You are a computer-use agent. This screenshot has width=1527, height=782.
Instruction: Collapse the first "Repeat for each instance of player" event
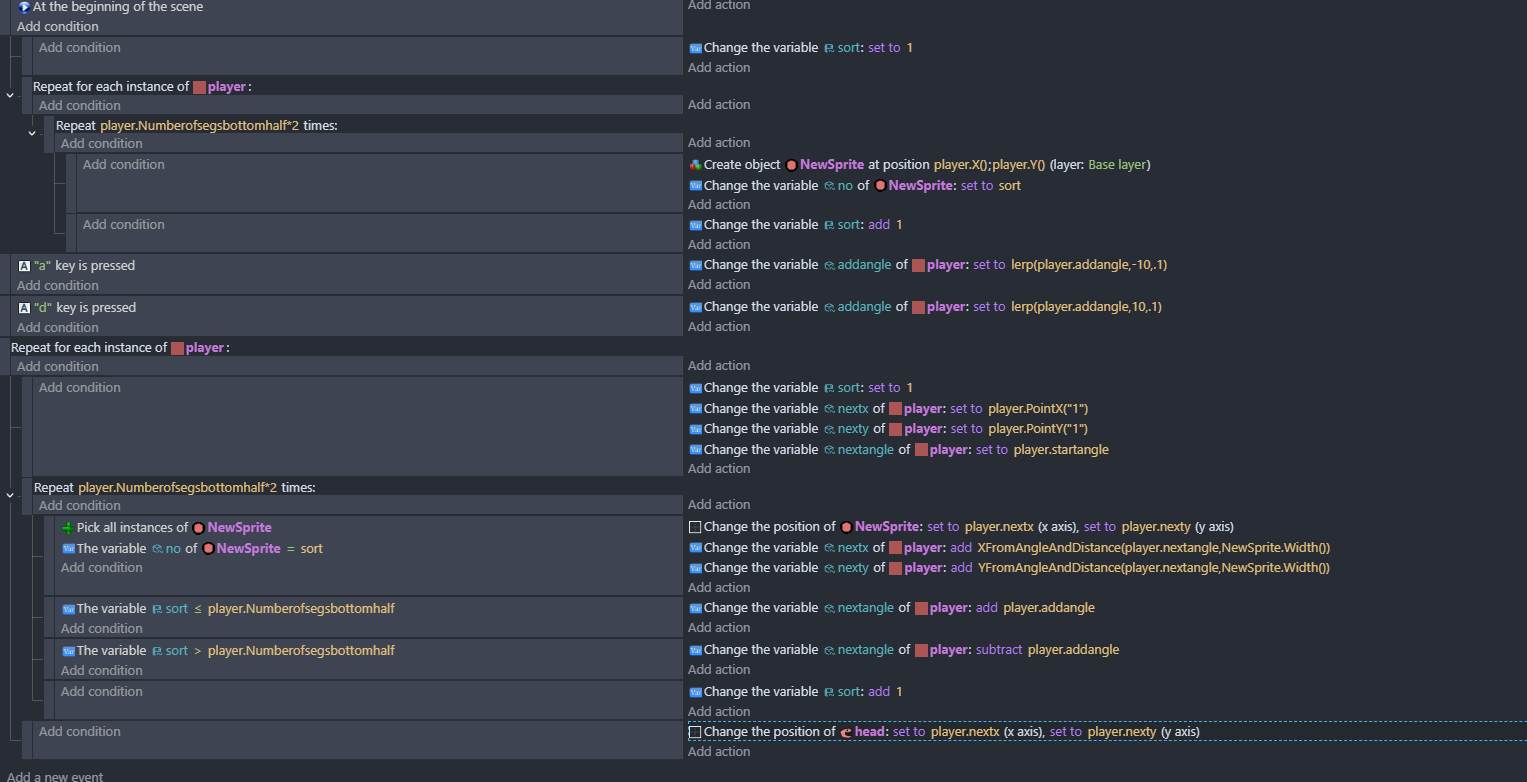coord(10,95)
